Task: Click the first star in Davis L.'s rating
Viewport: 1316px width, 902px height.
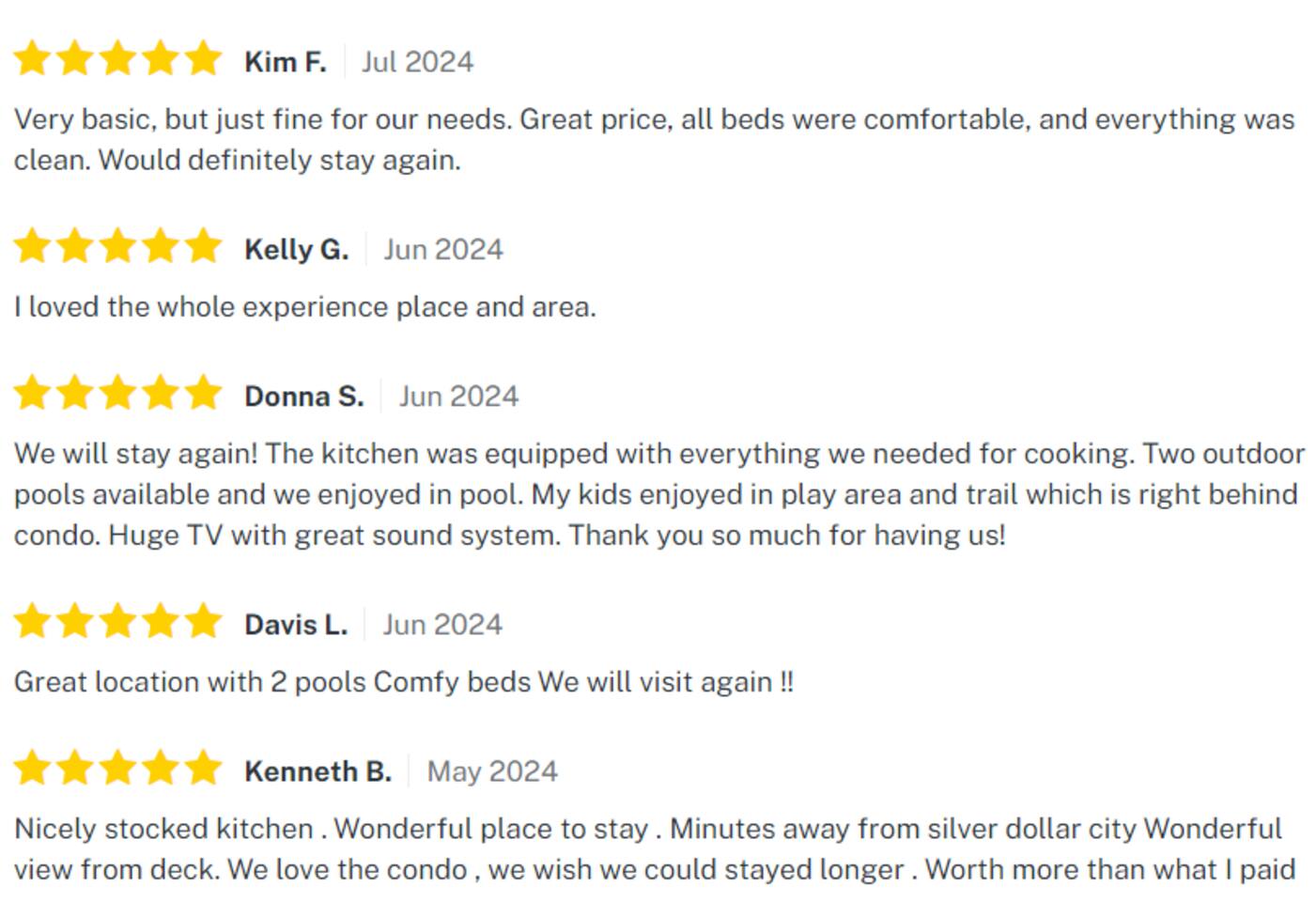Action: click(x=32, y=622)
